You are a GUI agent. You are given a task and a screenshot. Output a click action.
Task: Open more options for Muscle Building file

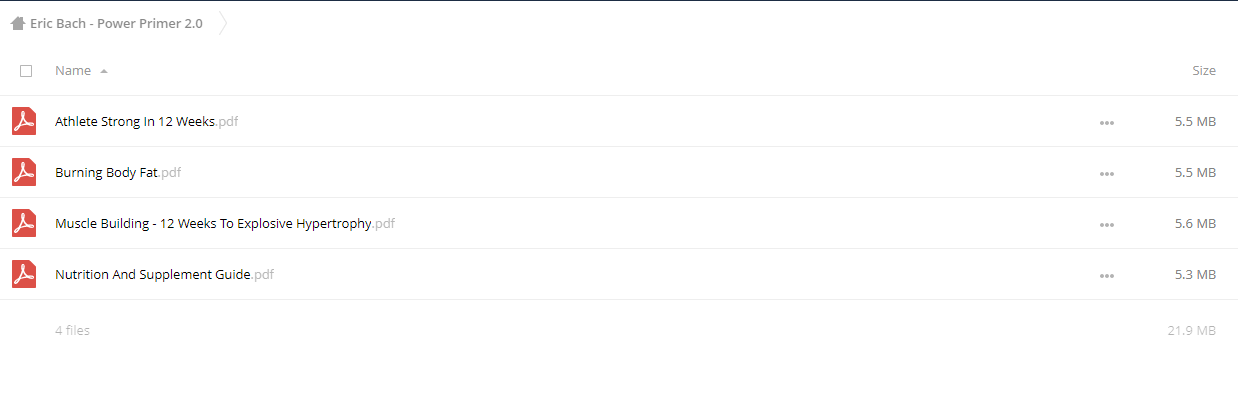1106,225
